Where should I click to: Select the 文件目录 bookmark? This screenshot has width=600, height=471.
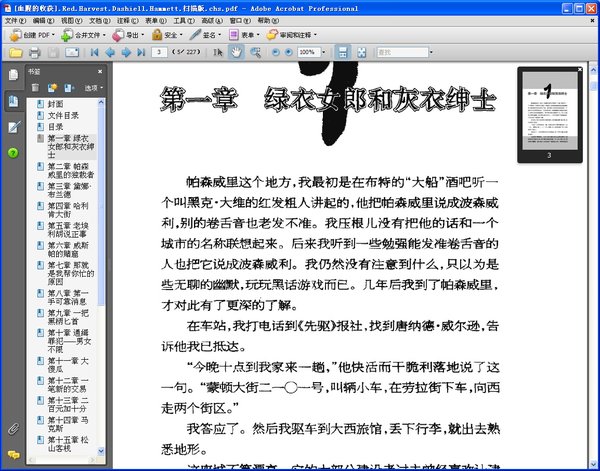coord(63,116)
